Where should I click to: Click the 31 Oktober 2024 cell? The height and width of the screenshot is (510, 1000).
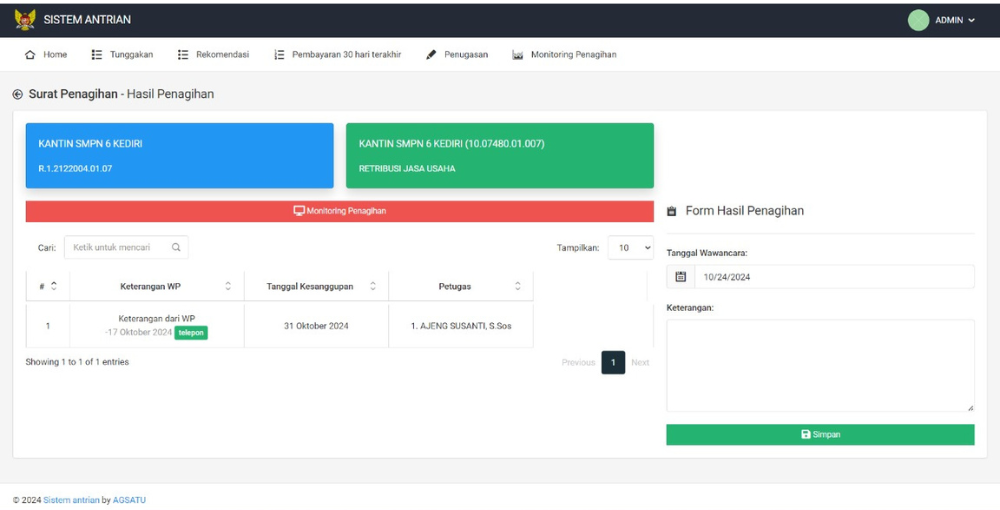pos(316,326)
